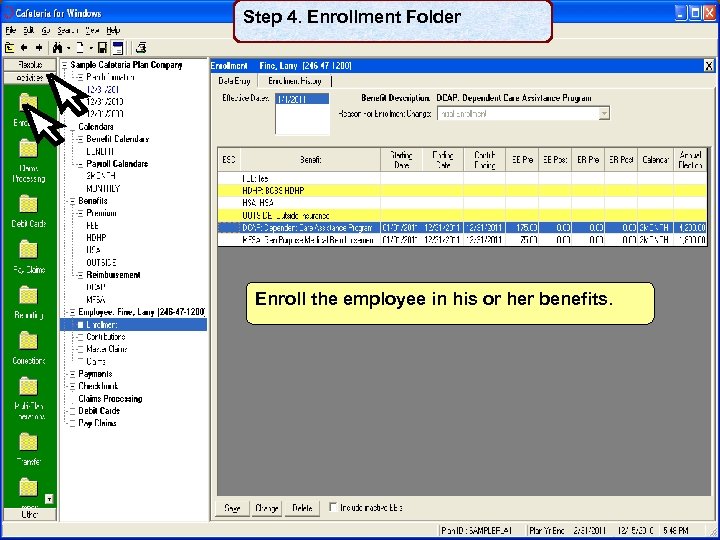Toggle Include inactive EEs checkbox
This screenshot has width=720, height=540.
click(333, 507)
